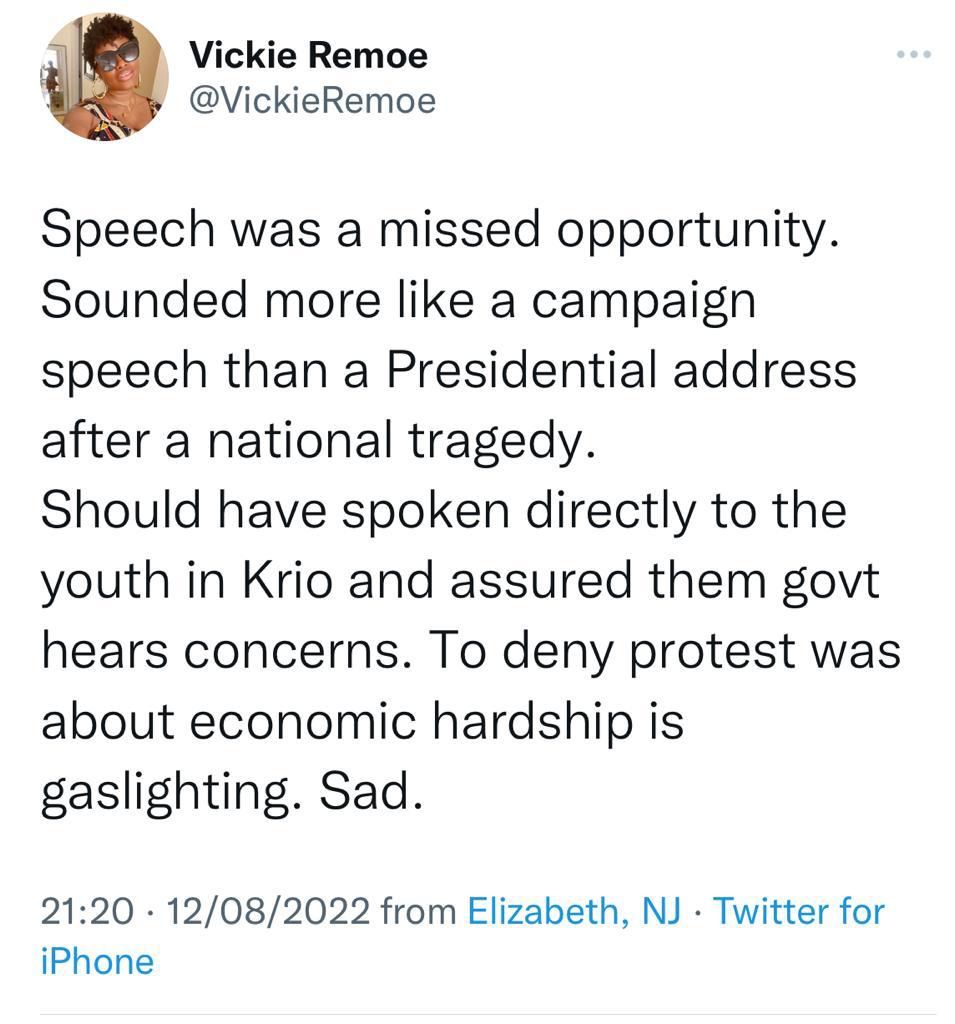The width and height of the screenshot is (955, 1024).
Task: Click the Twitter for iPhone source link
Action: 799,911
